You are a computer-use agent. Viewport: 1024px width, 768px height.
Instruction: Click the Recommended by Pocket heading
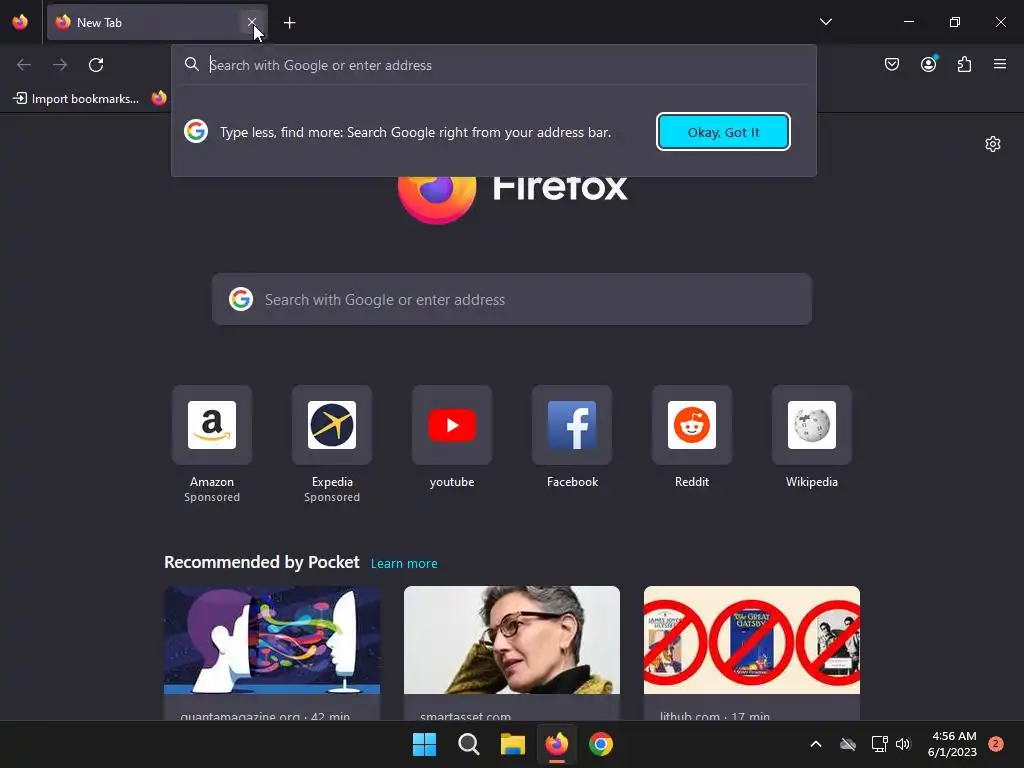pos(262,562)
